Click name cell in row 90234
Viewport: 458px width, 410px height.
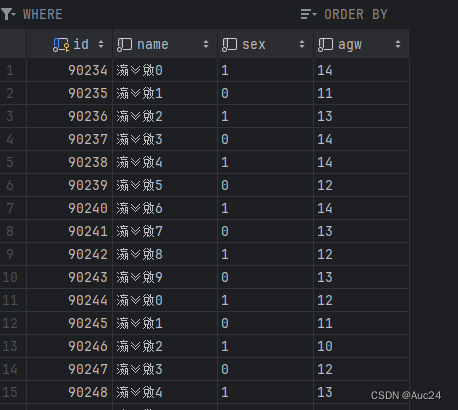(165, 70)
